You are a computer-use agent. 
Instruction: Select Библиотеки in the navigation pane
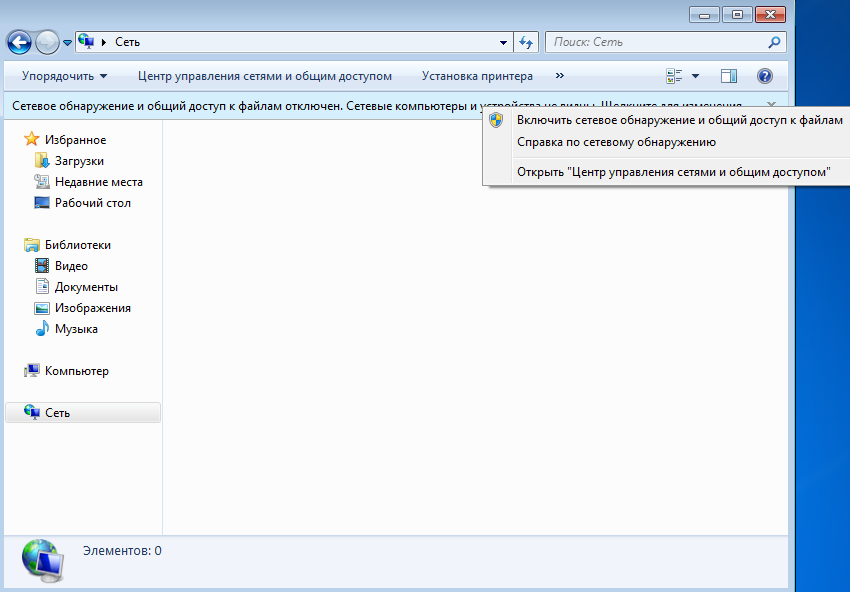tap(78, 245)
